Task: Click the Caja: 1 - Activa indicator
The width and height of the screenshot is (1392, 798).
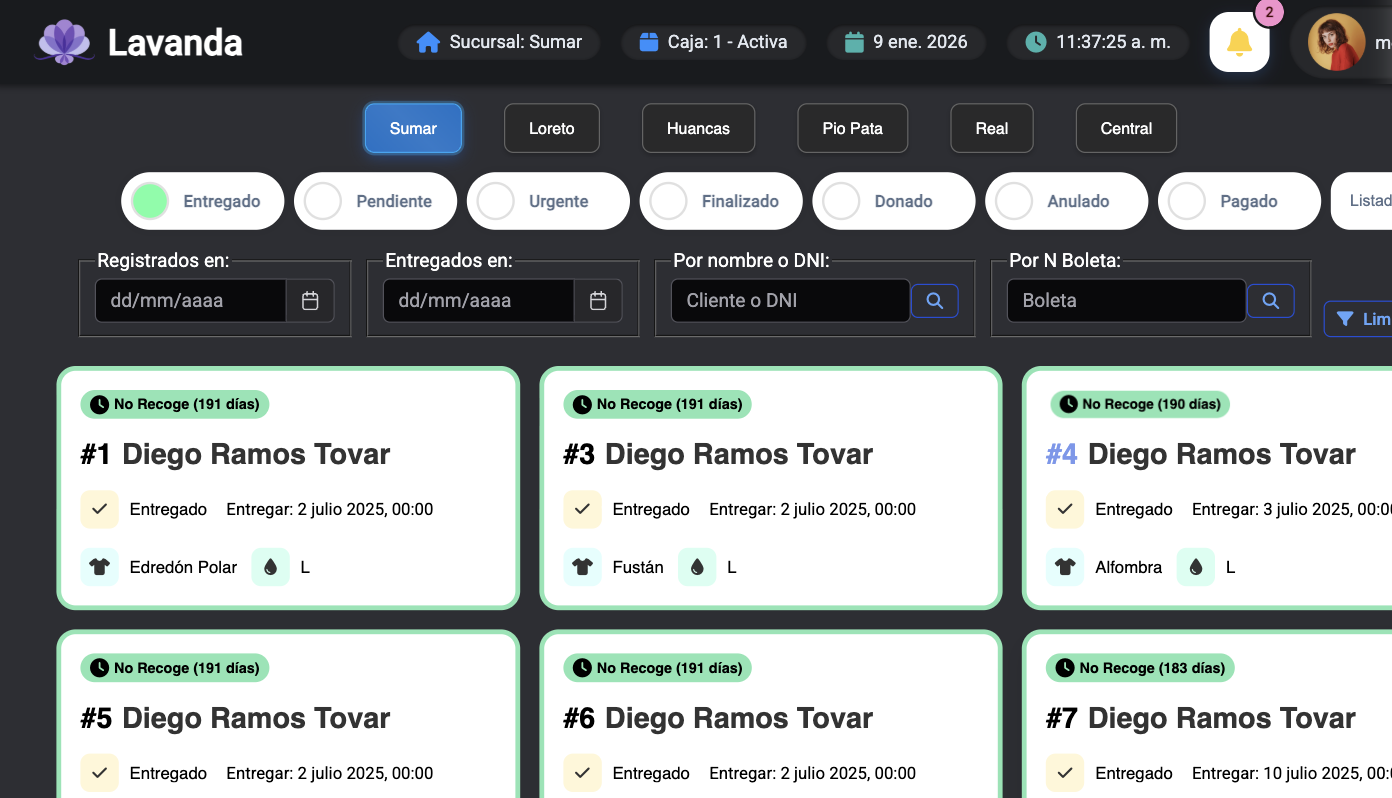Action: point(714,42)
